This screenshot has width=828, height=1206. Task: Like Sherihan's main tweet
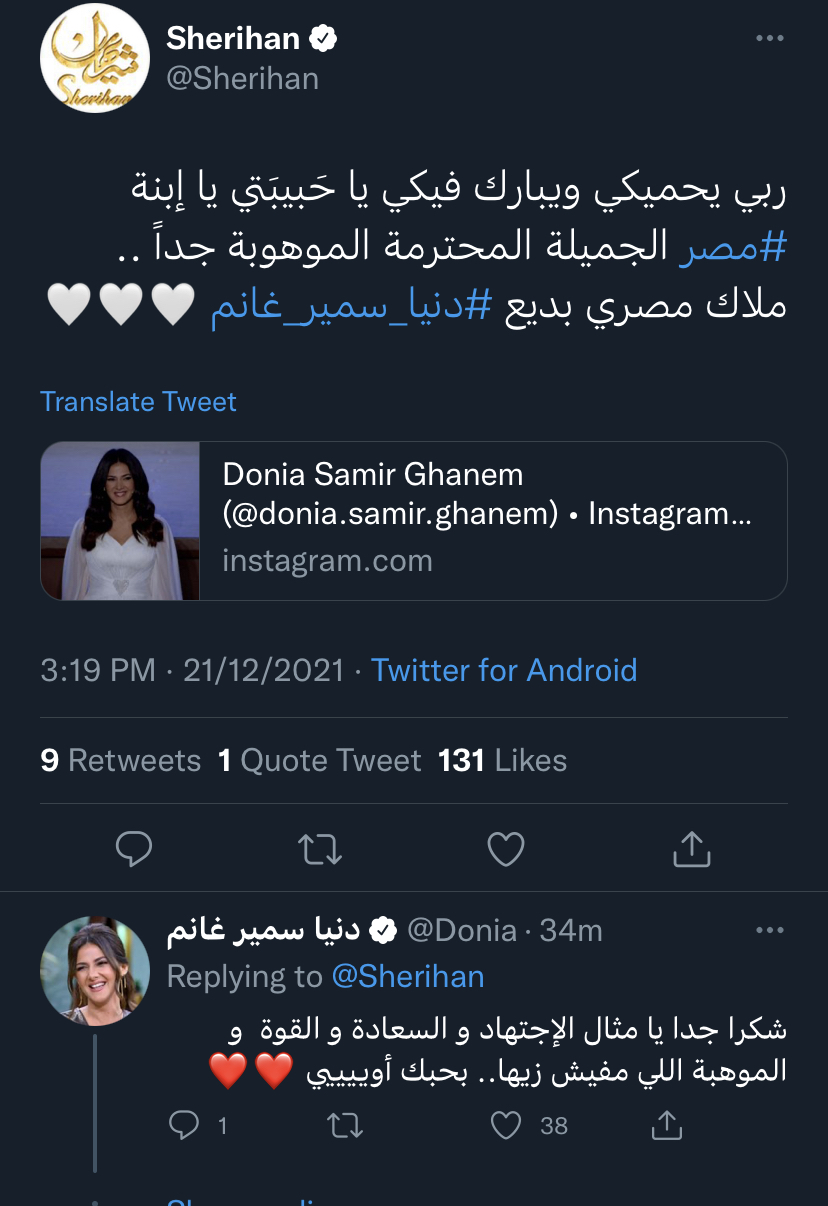506,849
